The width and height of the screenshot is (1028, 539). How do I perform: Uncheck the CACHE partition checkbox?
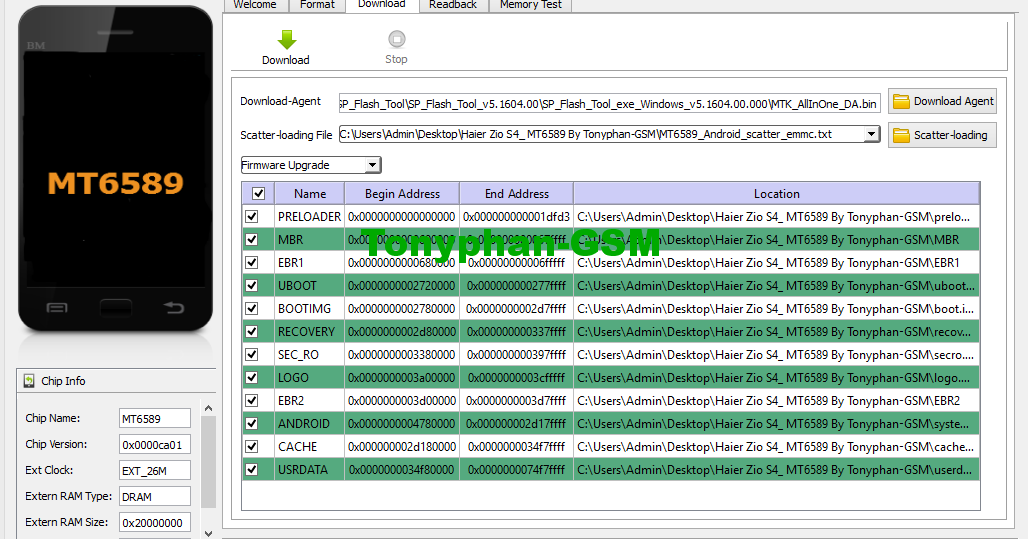click(252, 447)
